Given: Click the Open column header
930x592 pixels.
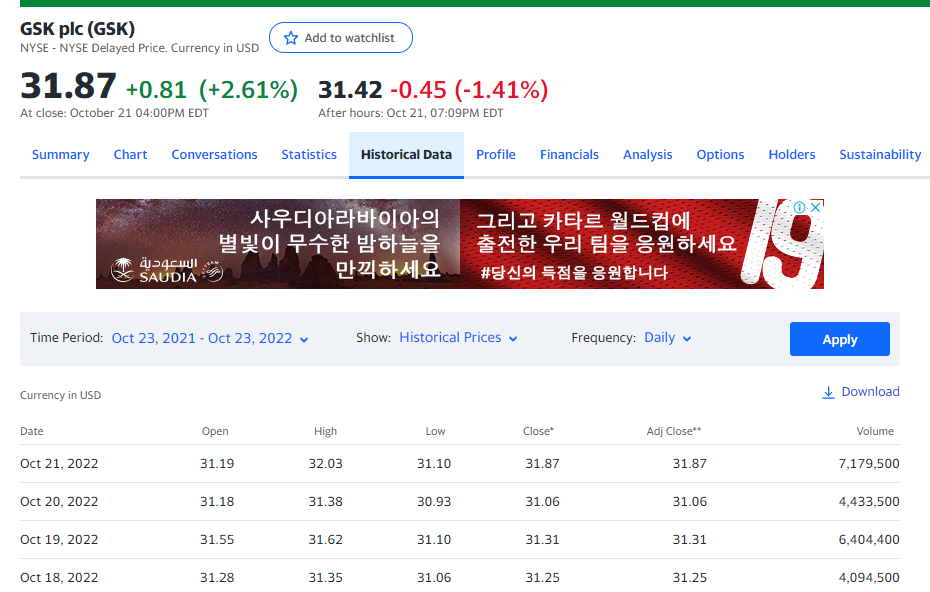Looking at the screenshot, I should (x=215, y=431).
